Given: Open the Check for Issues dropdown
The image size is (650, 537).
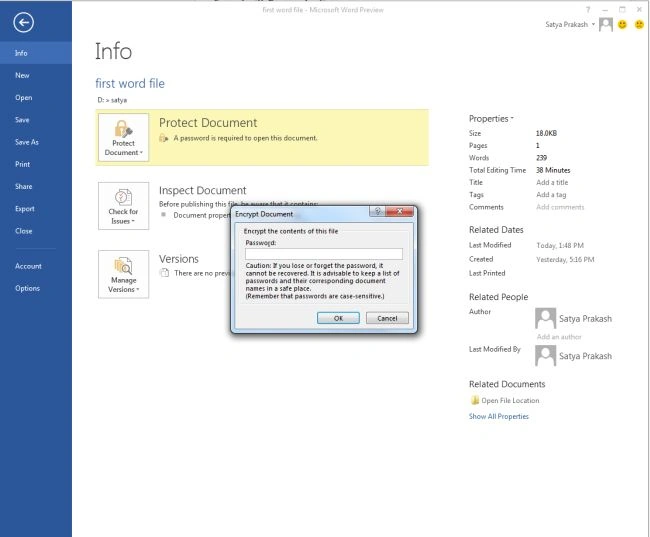Looking at the screenshot, I should coord(124,206).
